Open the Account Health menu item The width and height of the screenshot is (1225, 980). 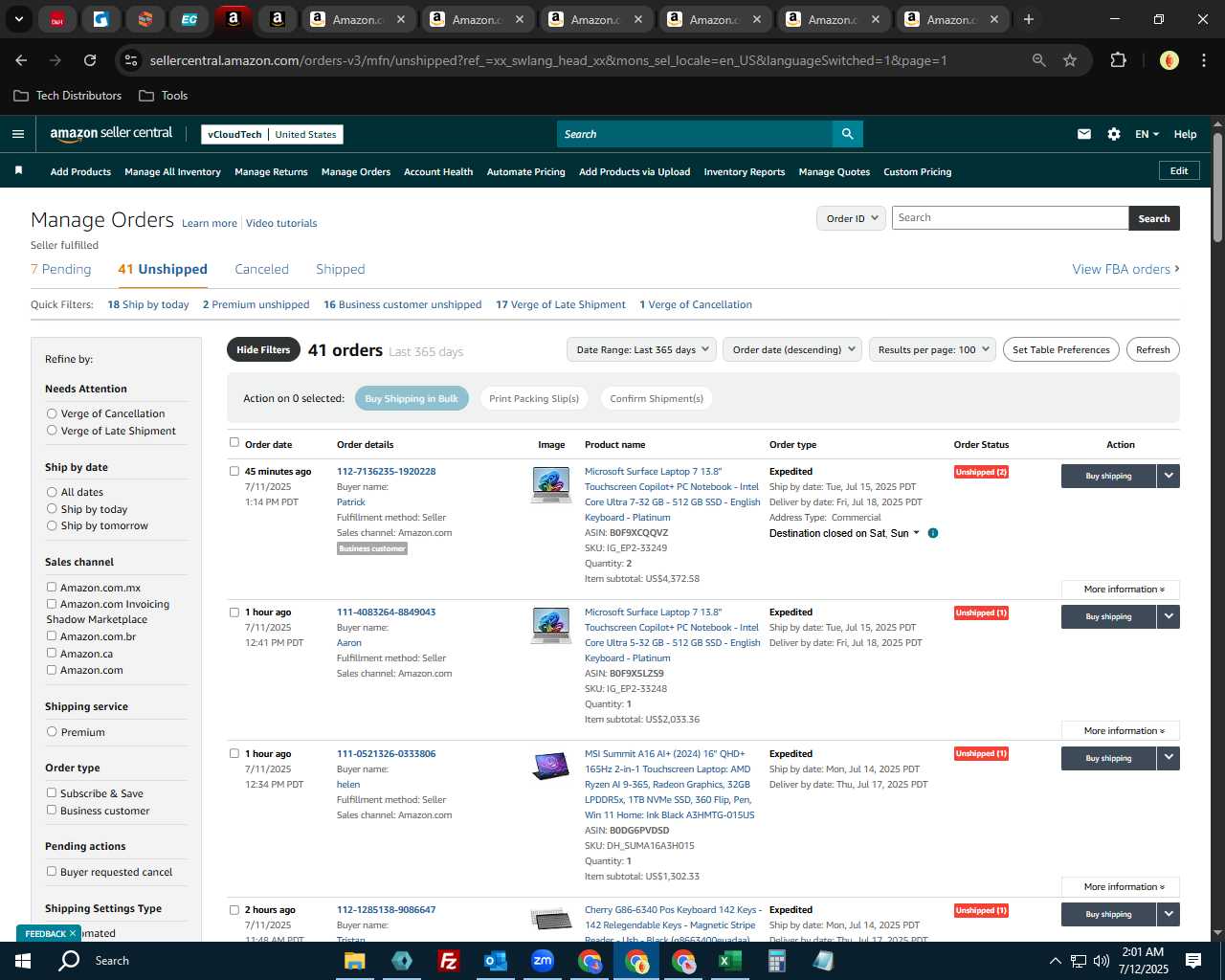[438, 172]
